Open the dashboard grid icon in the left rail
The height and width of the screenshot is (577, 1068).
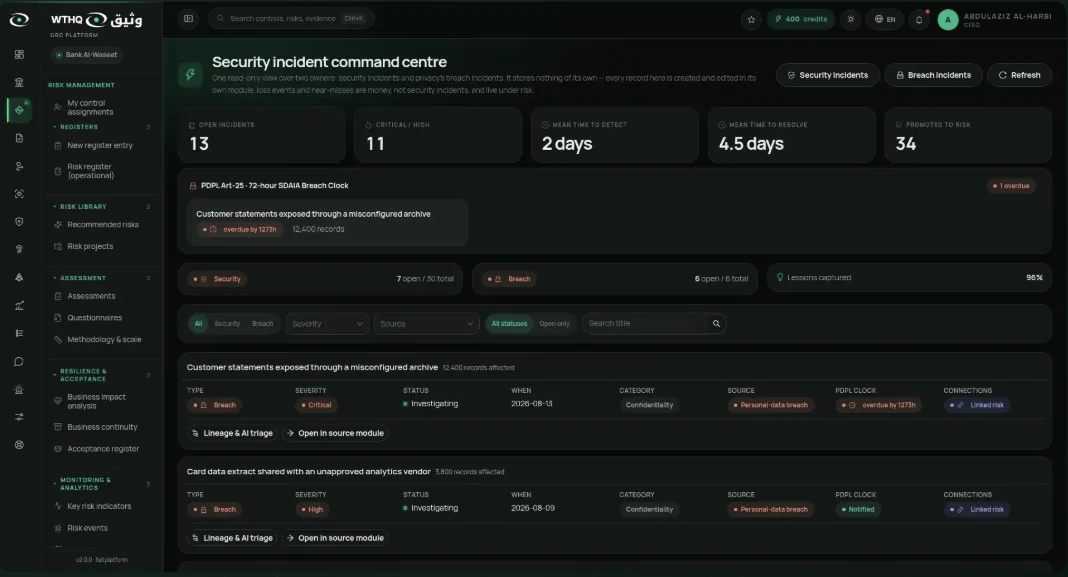point(19,54)
